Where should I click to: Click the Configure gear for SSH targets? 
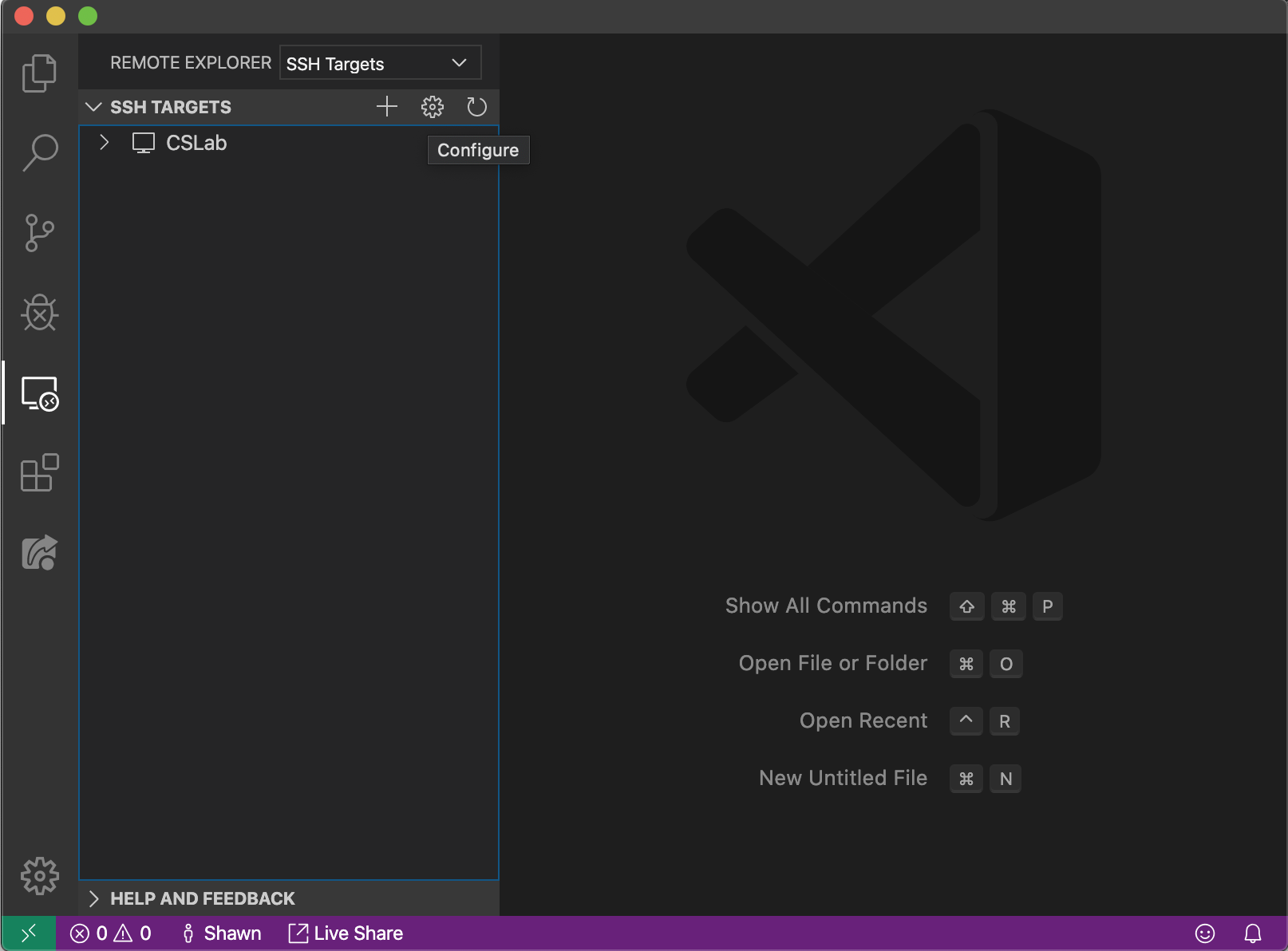(x=432, y=107)
